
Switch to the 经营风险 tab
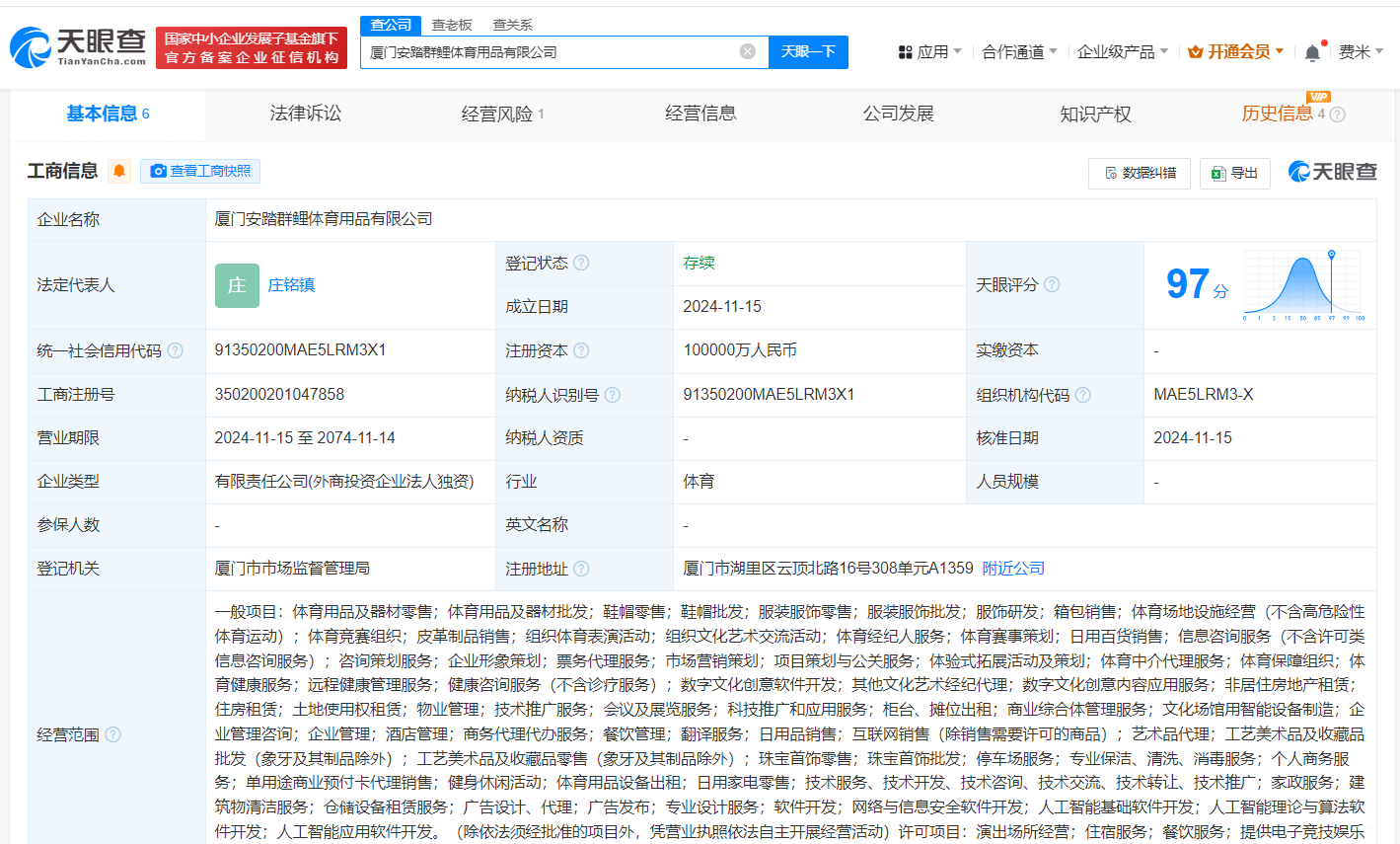pyautogui.click(x=503, y=115)
